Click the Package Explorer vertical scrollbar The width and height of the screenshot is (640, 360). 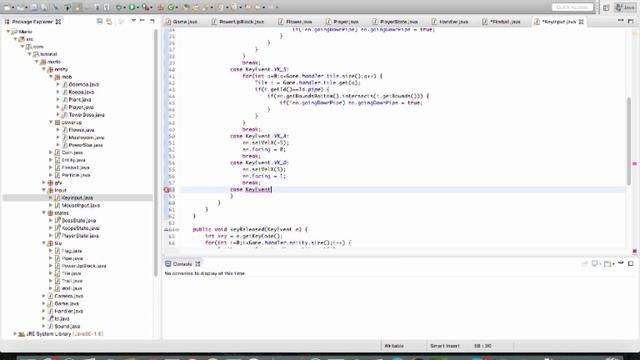pyautogui.click(x=156, y=153)
